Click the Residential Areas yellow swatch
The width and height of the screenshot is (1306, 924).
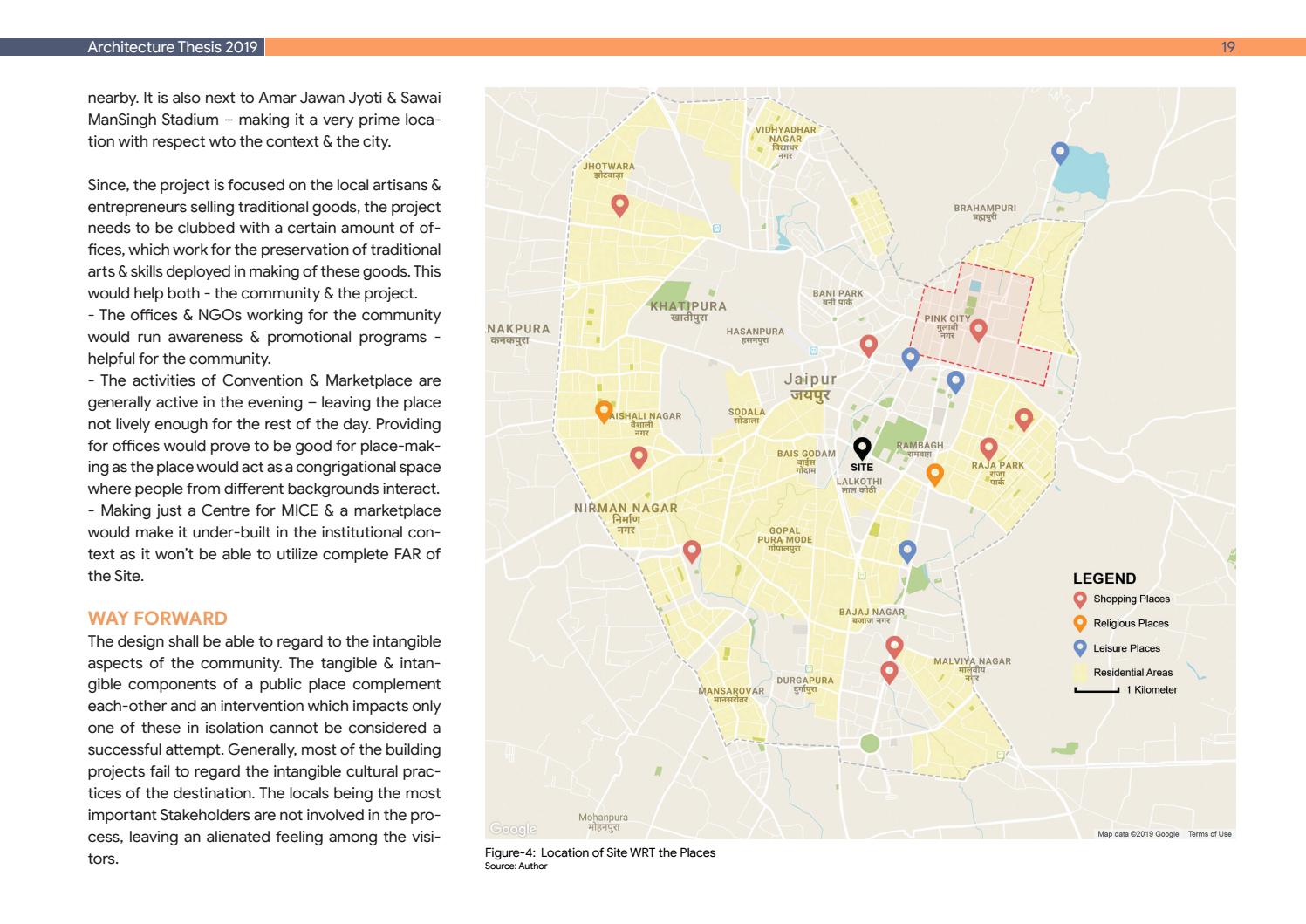click(x=1080, y=673)
